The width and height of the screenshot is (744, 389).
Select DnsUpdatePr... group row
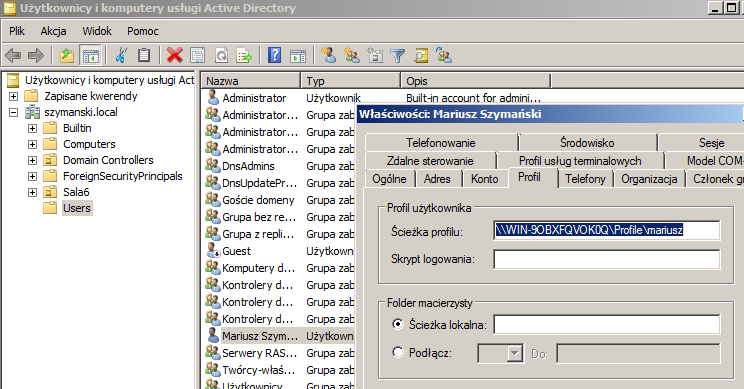pos(260,183)
